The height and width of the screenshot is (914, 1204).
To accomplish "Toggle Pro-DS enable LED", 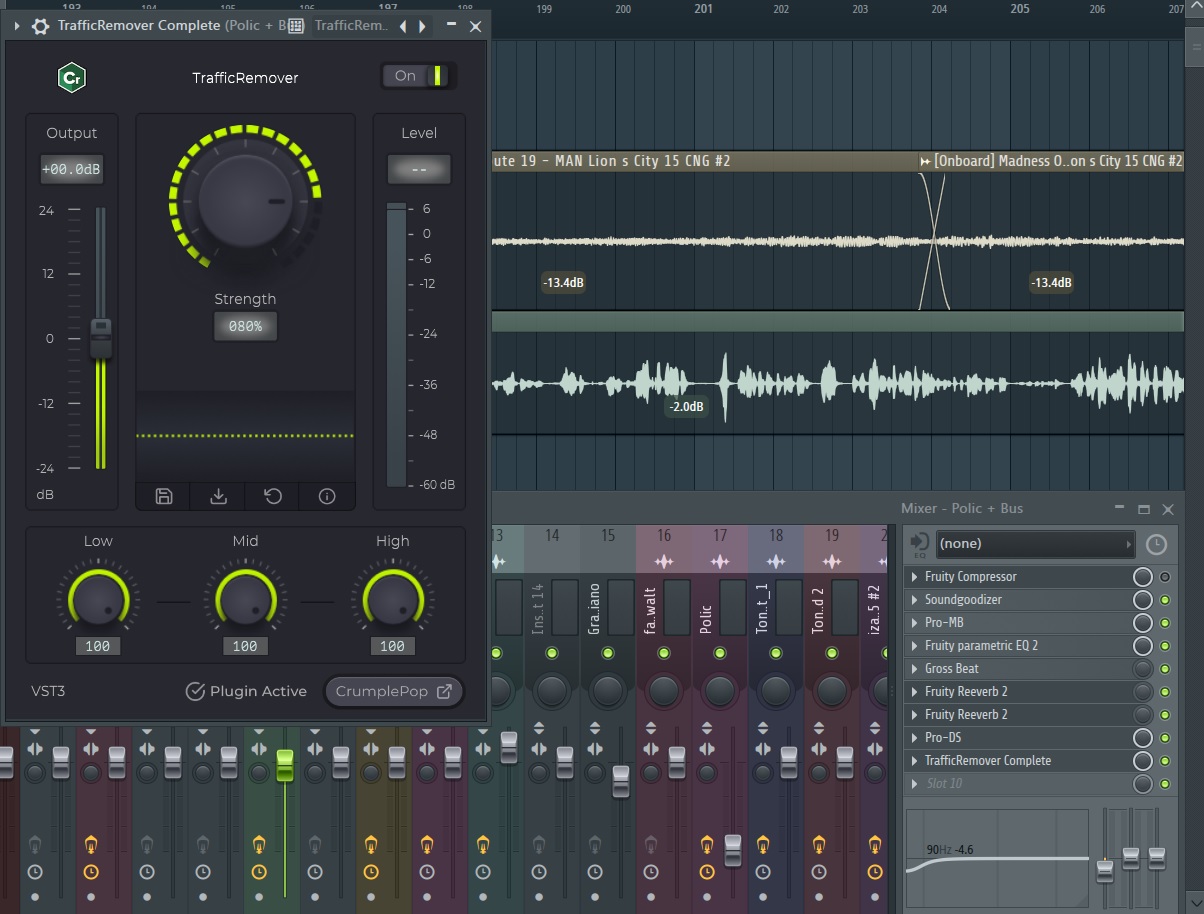I will (1164, 738).
